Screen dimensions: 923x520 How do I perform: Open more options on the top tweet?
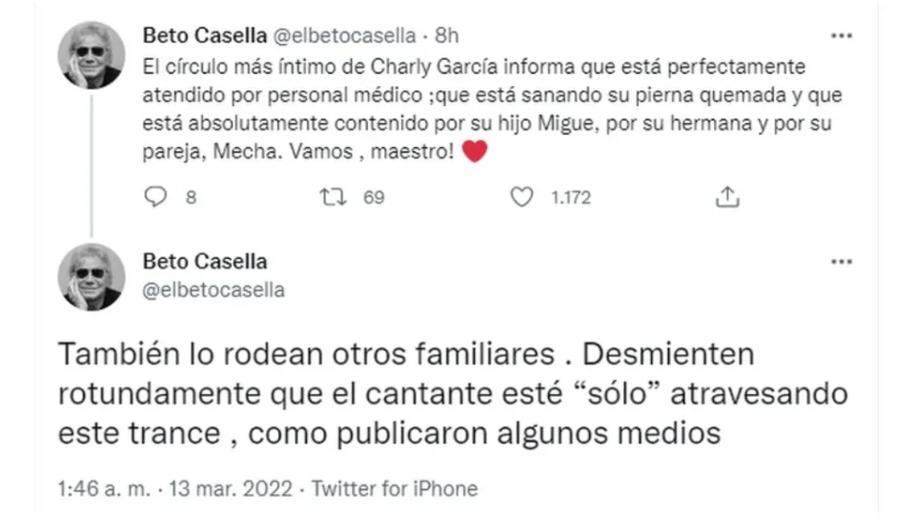(x=842, y=36)
